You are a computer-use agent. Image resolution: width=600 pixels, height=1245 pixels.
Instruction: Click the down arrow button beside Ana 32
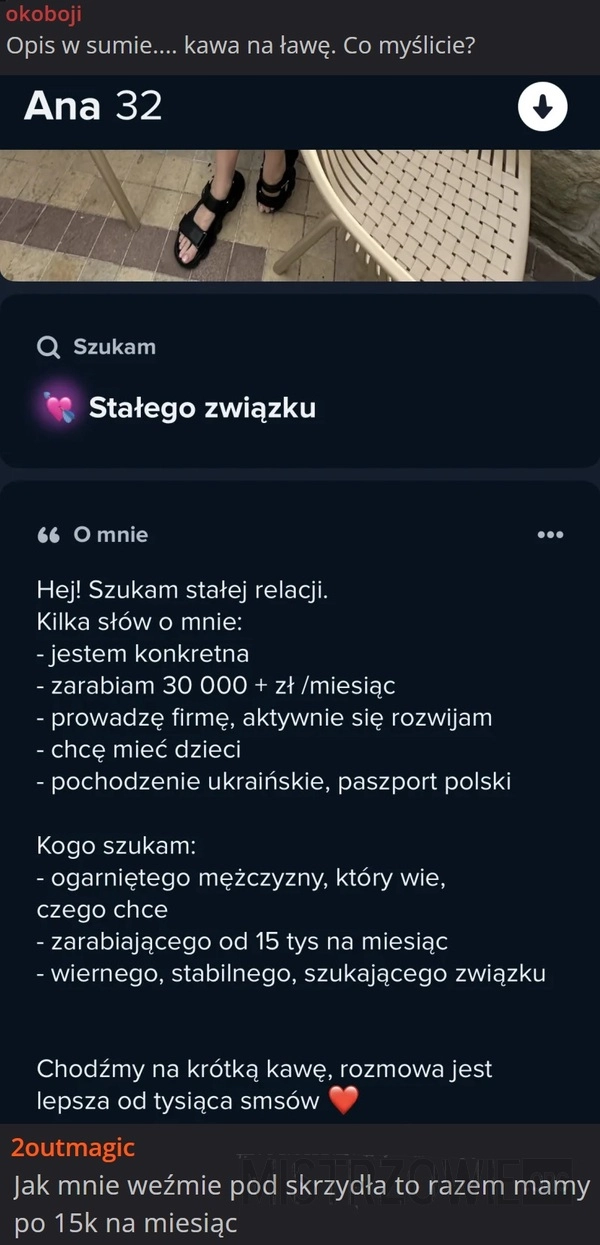click(543, 107)
